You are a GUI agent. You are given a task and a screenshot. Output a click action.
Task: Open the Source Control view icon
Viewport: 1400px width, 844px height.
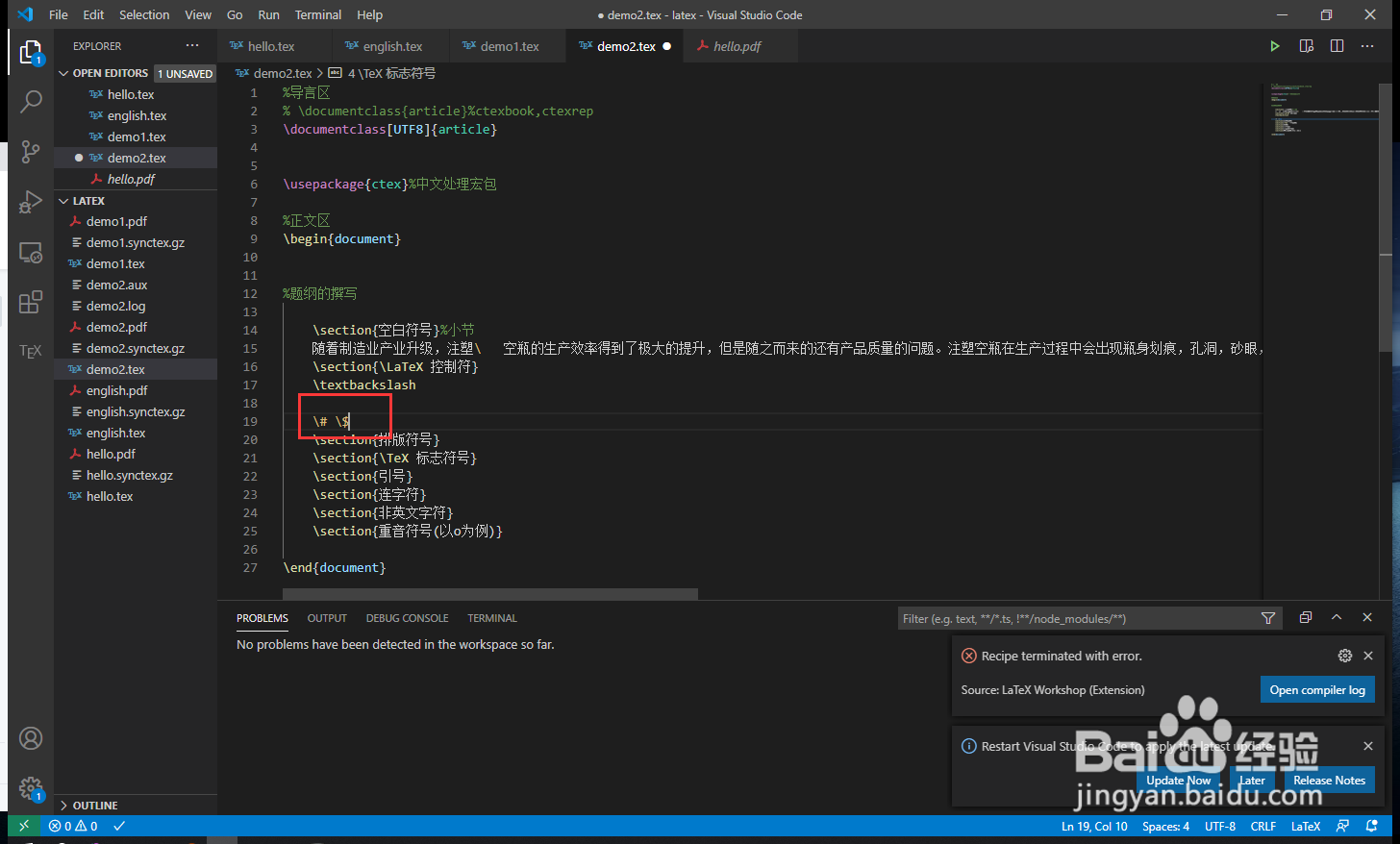tap(31, 152)
